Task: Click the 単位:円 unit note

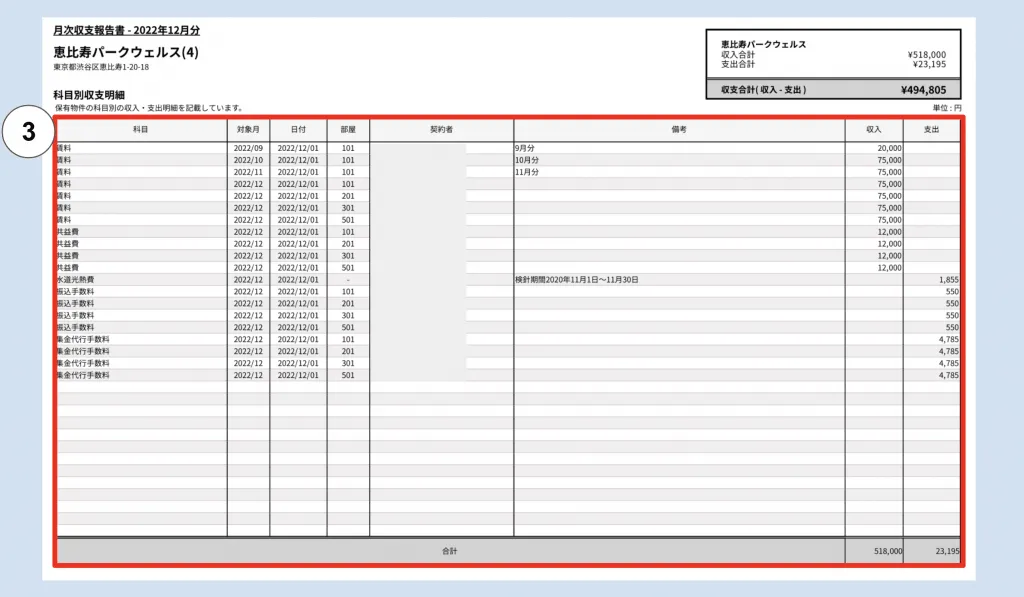Action: pyautogui.click(x=947, y=108)
